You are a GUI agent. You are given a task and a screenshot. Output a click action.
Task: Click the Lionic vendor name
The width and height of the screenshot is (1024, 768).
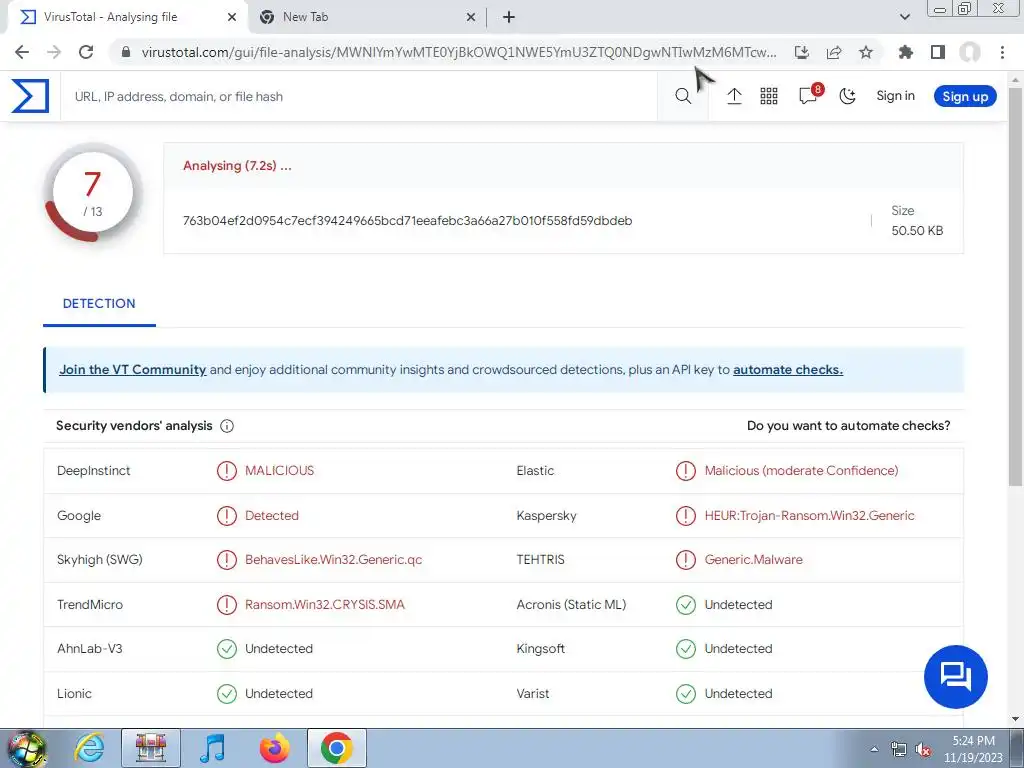[x=74, y=694]
